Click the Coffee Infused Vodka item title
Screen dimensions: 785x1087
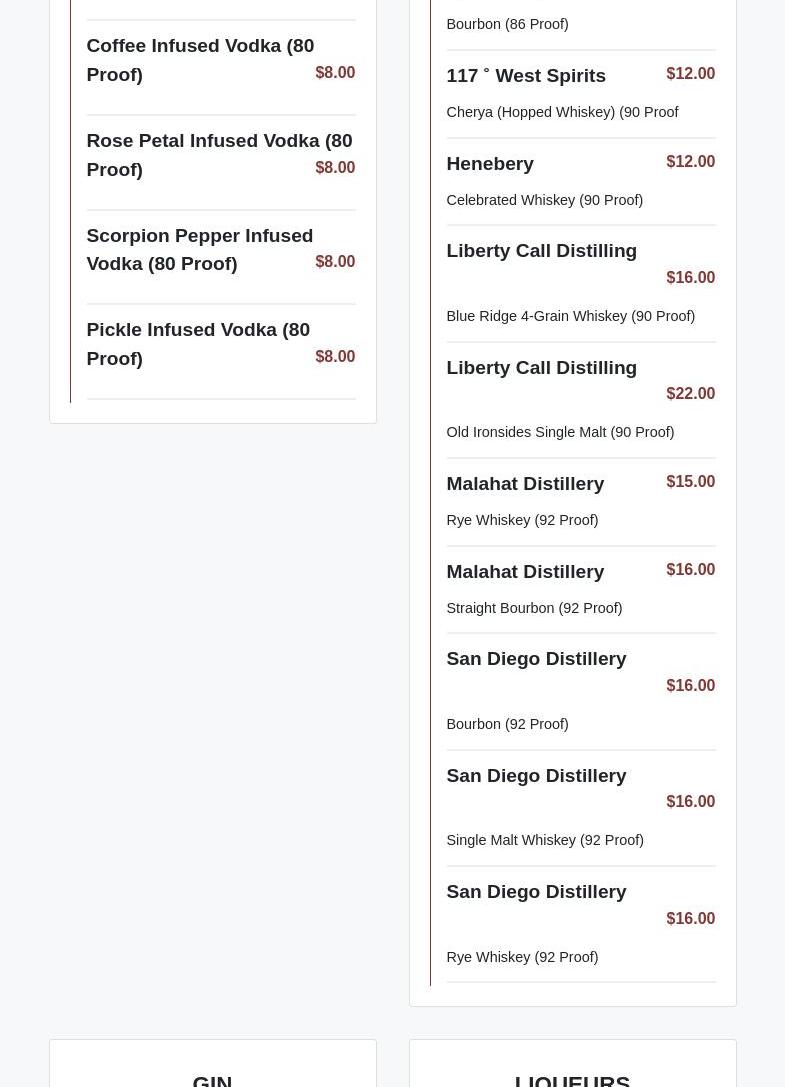[x=200, y=60]
